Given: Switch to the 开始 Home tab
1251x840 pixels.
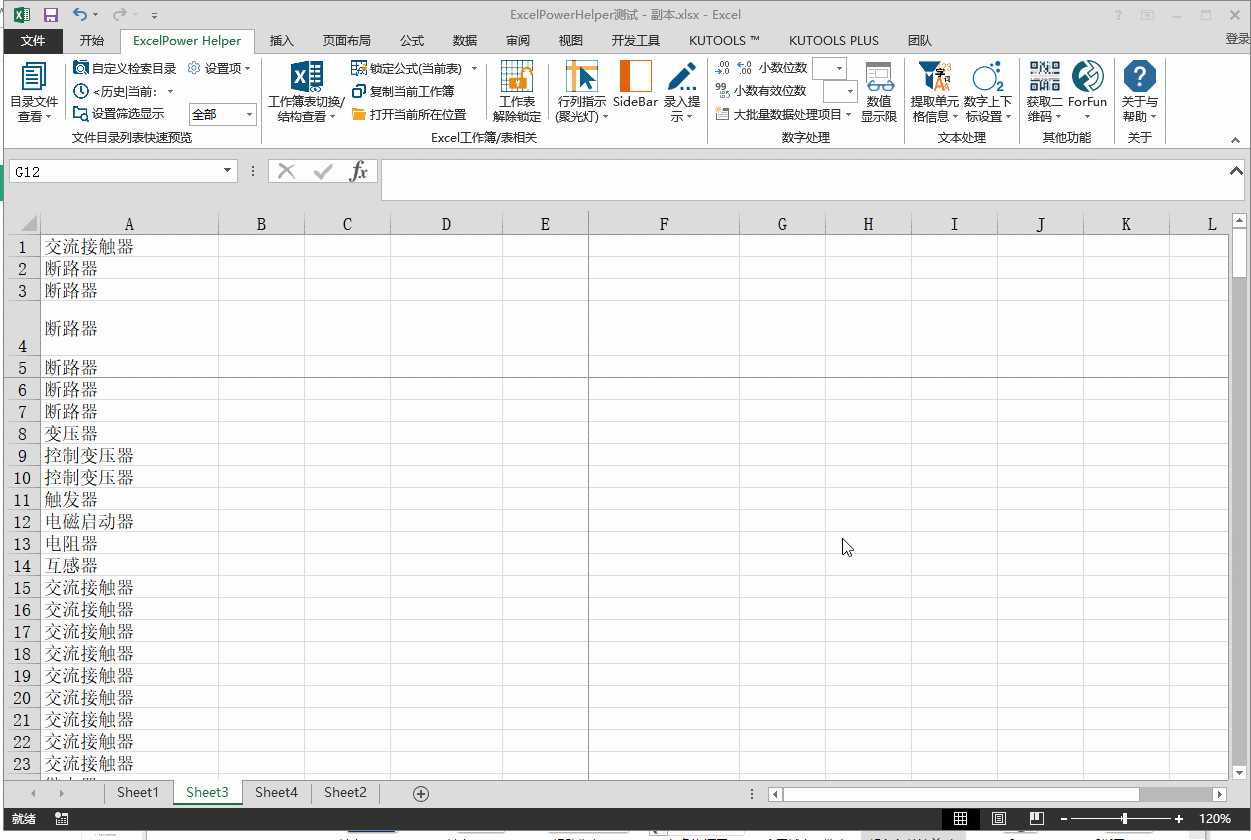Looking at the screenshot, I should pos(92,41).
